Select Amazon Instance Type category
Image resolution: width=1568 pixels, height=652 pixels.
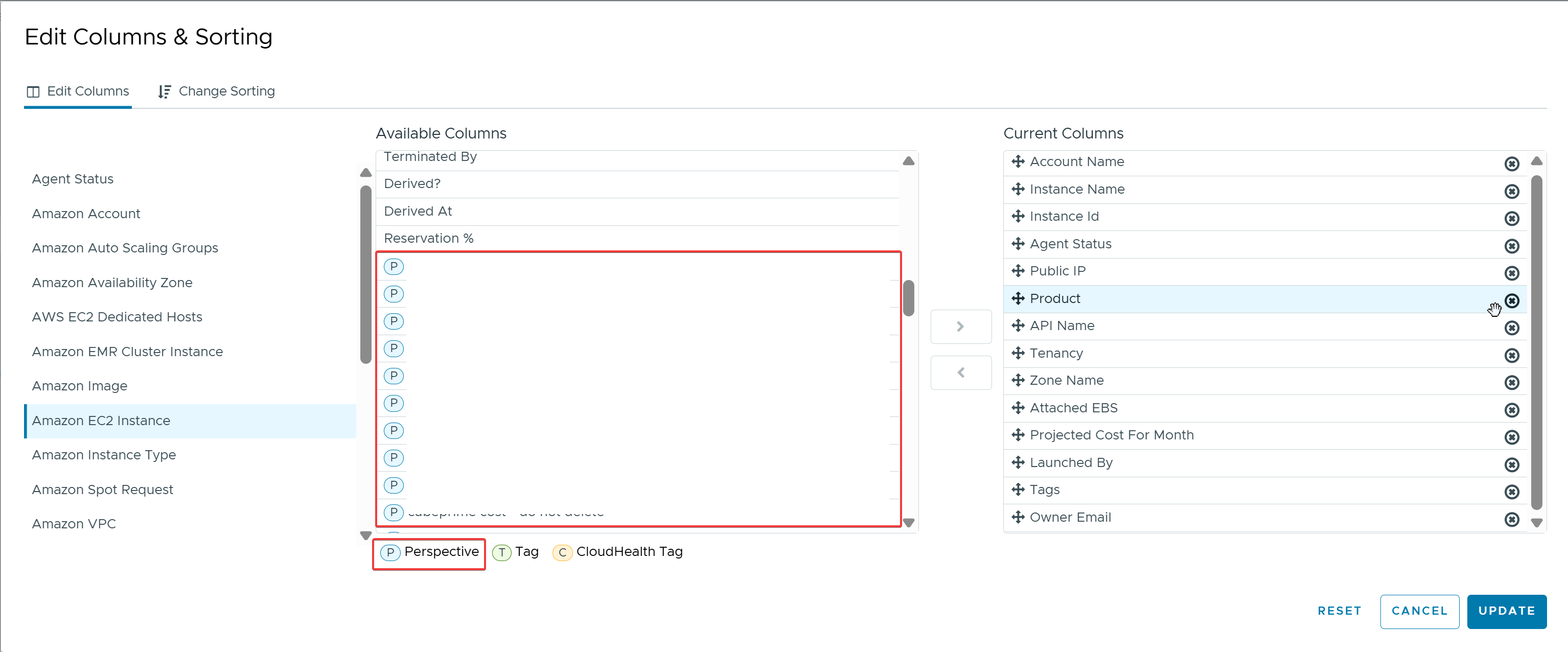[x=104, y=455]
